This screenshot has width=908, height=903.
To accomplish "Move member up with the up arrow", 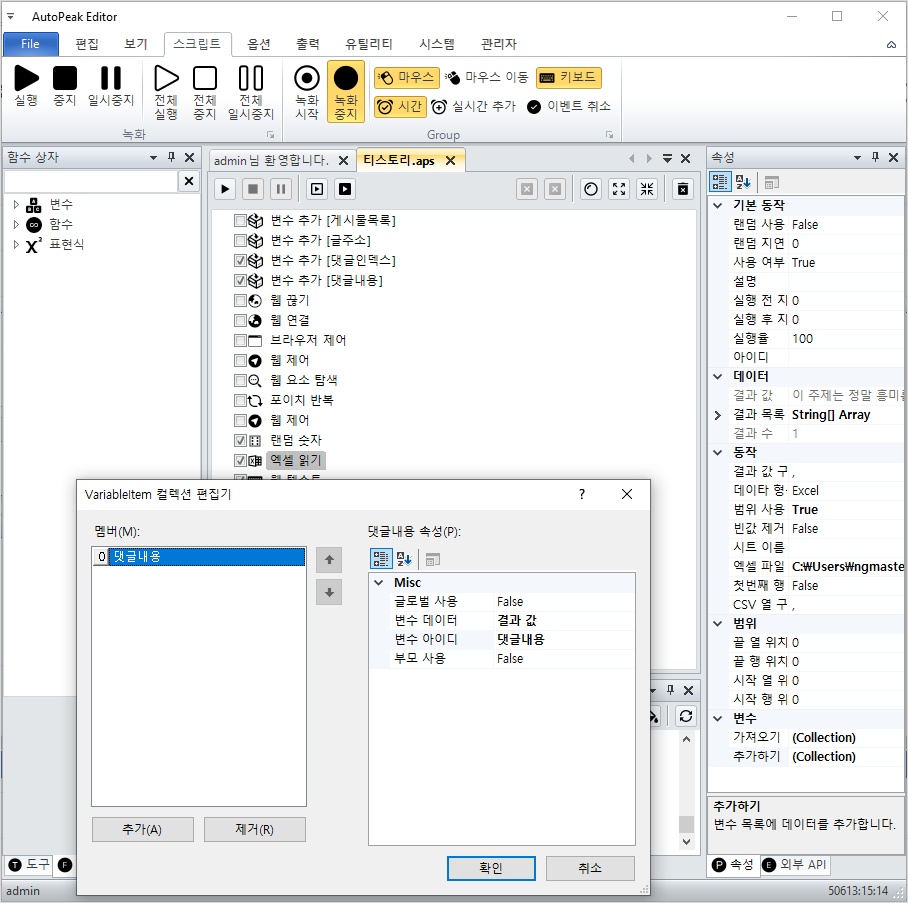I will pyautogui.click(x=329, y=560).
